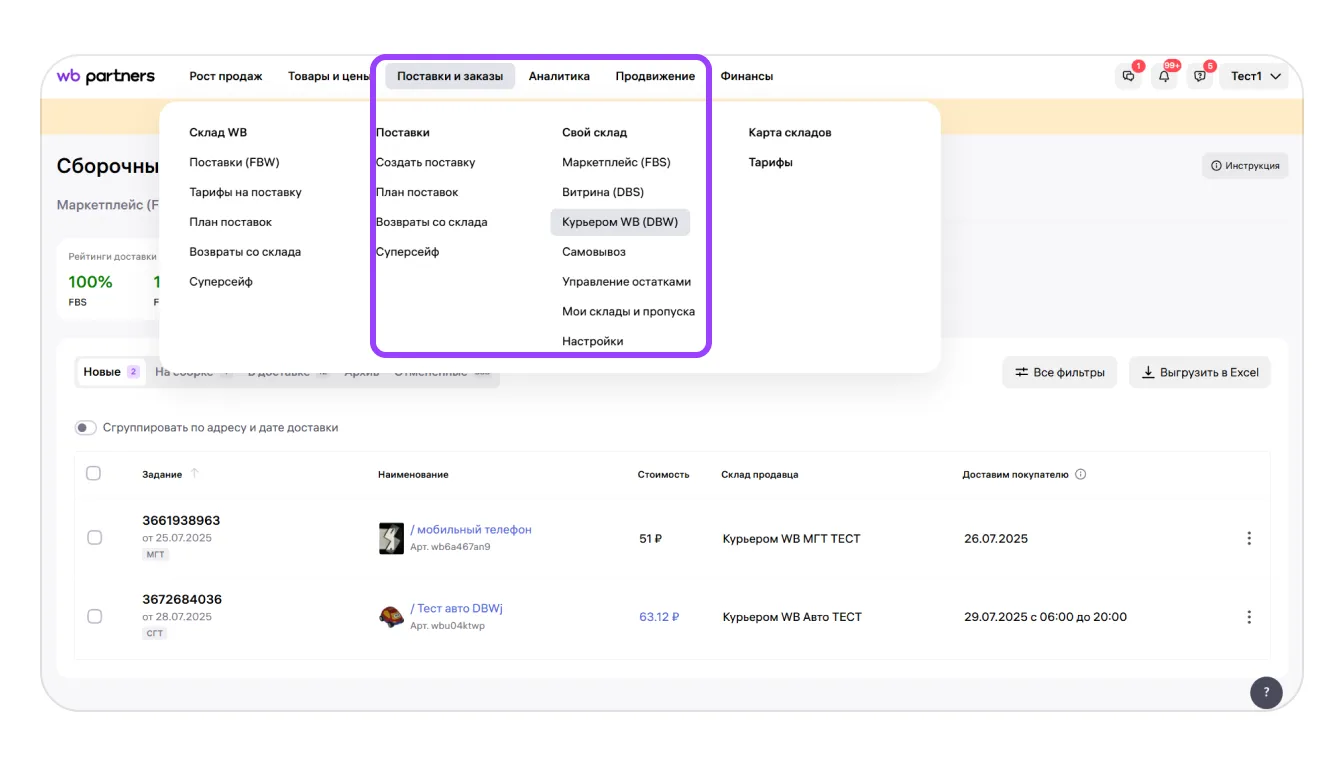Click the 63.12 ₽ price link
Screen dimensions: 1344x766
pyautogui.click(x=659, y=617)
